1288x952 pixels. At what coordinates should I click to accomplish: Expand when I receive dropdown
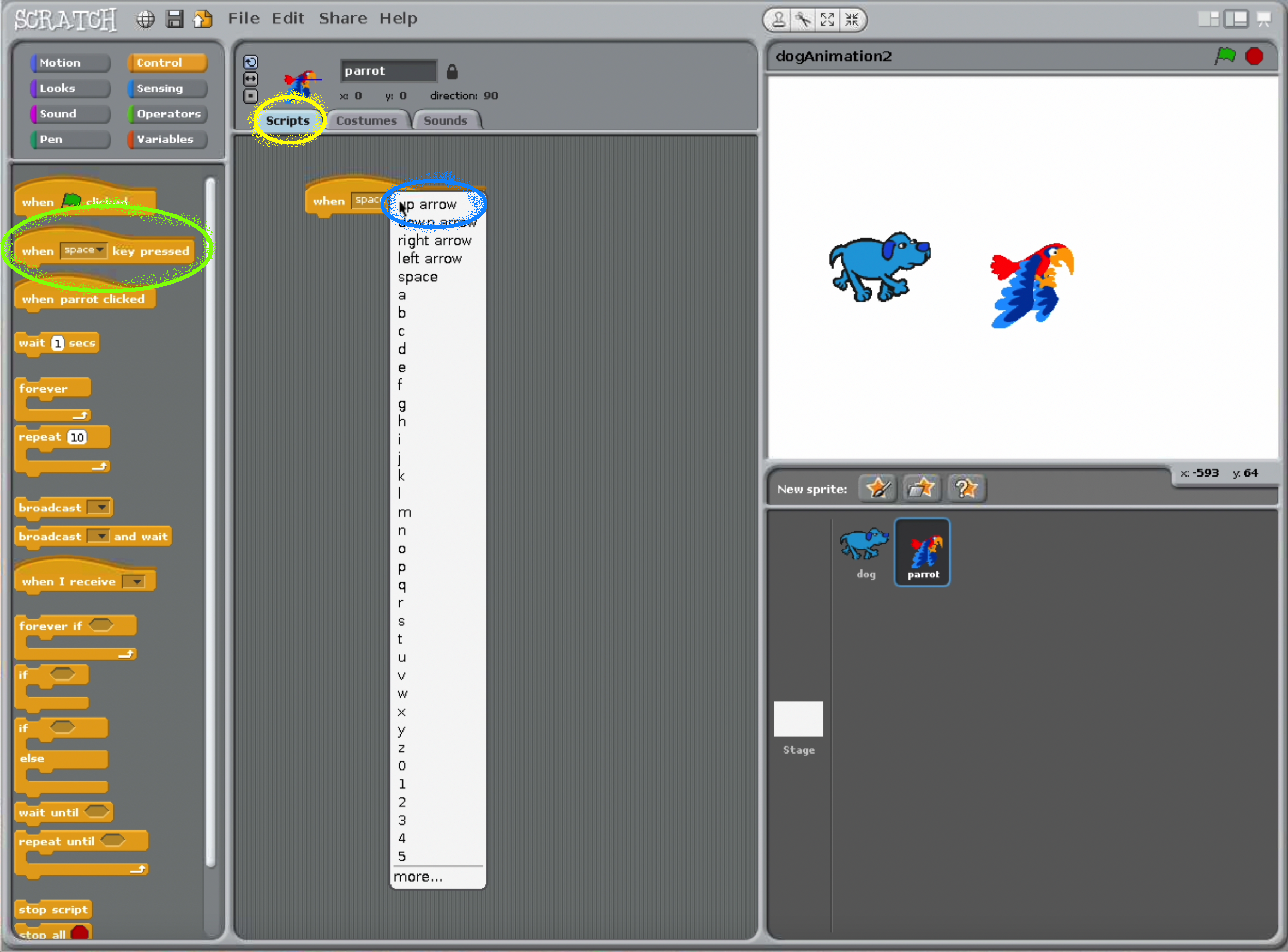tap(136, 581)
